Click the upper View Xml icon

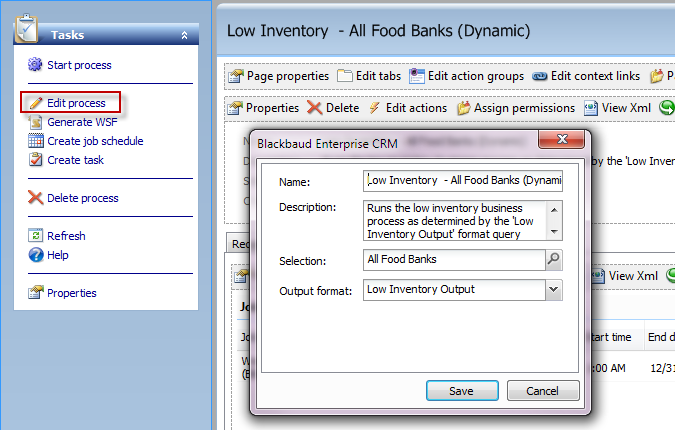point(591,108)
